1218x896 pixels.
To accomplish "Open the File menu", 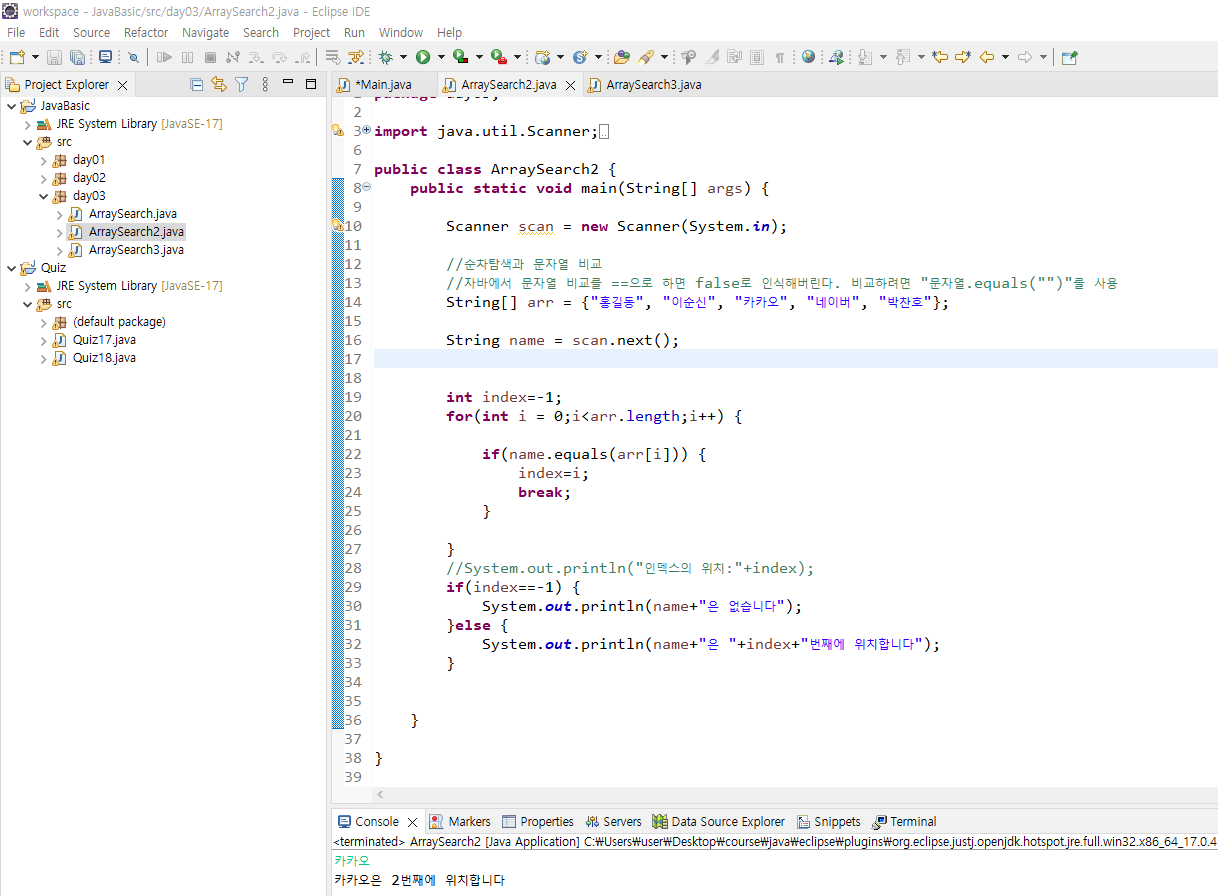I will (16, 32).
